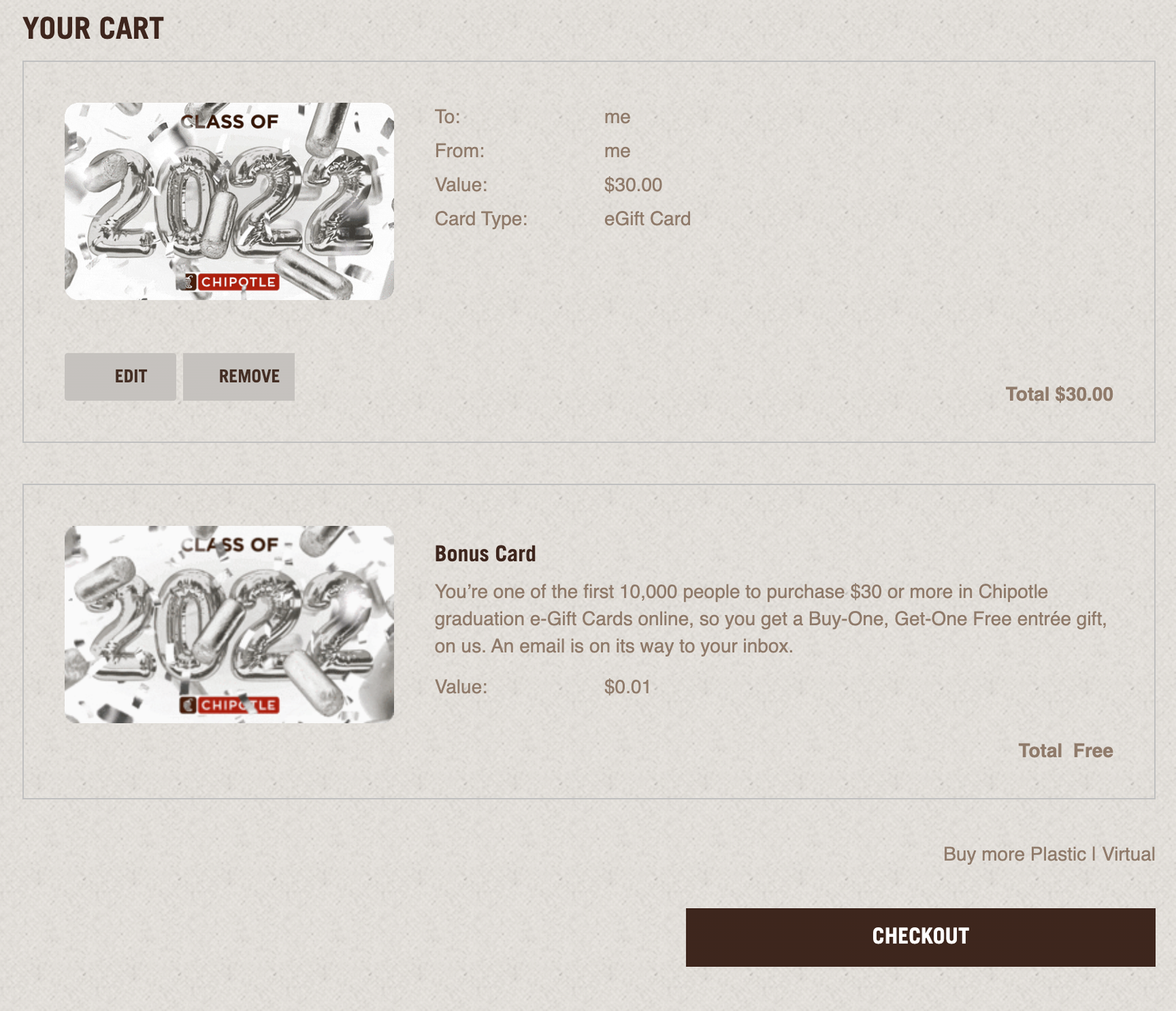1176x1011 pixels.
Task: Click the first Class of 2022 card image
Action: 229,201
